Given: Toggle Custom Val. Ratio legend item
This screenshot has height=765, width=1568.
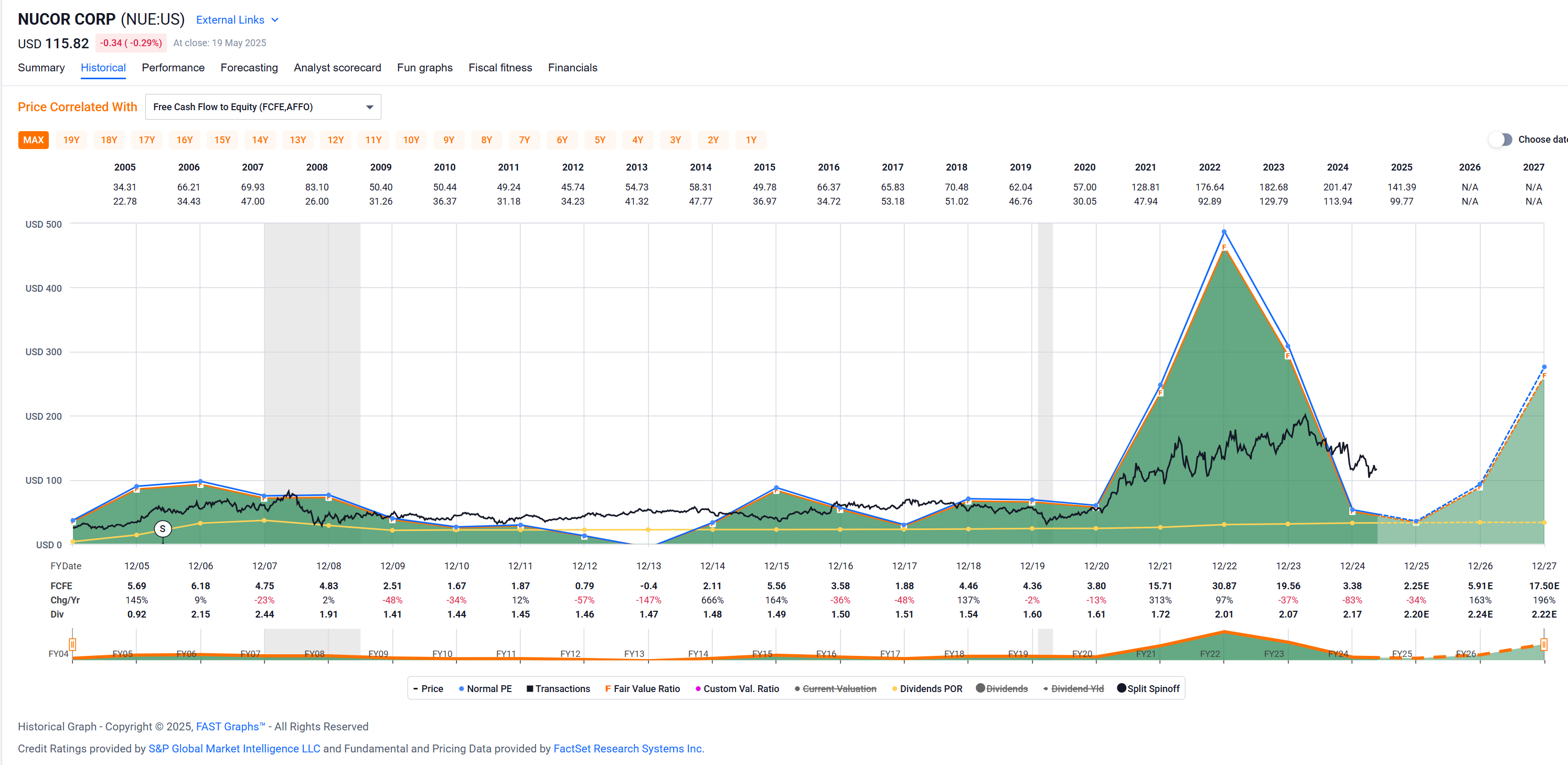Looking at the screenshot, I should (737, 688).
